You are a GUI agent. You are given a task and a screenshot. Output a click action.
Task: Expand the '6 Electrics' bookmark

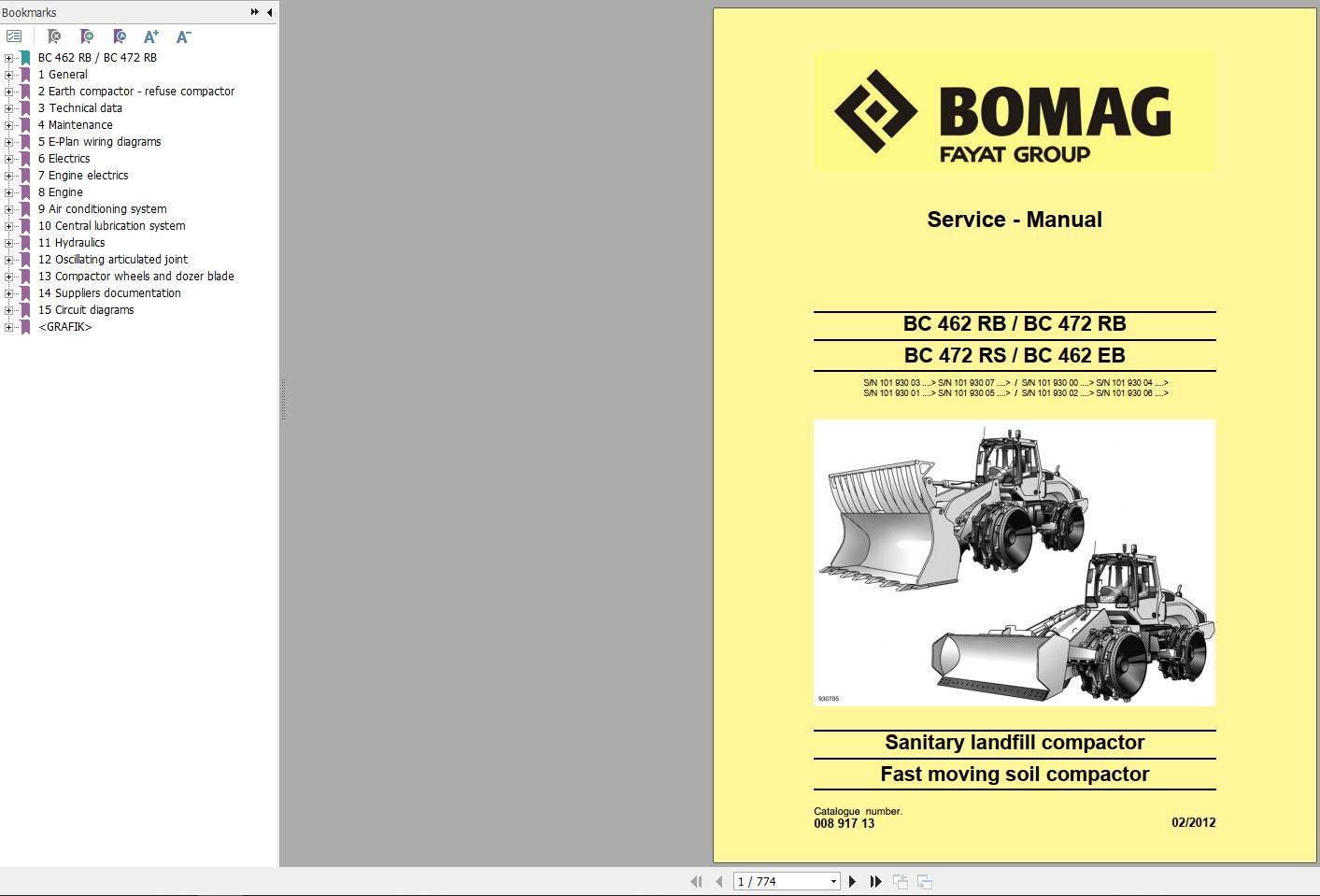(8, 159)
